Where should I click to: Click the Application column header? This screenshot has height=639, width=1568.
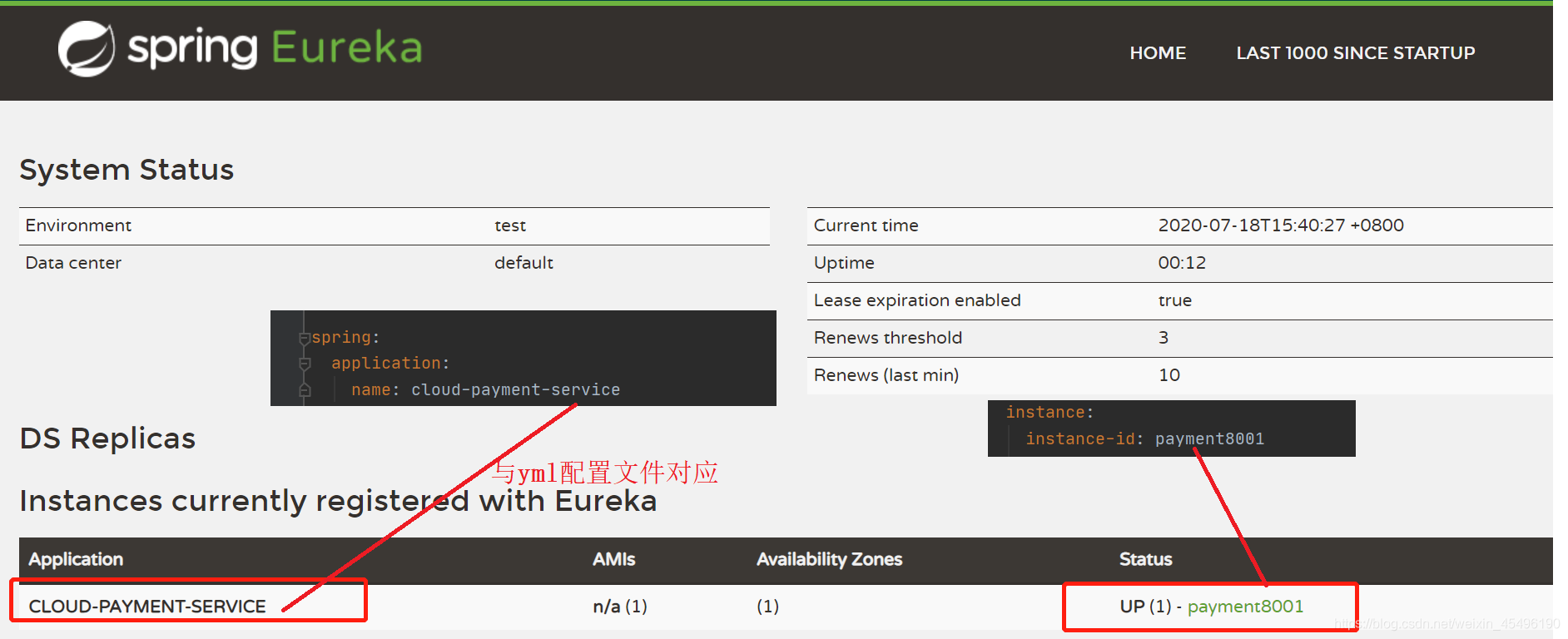[76, 559]
